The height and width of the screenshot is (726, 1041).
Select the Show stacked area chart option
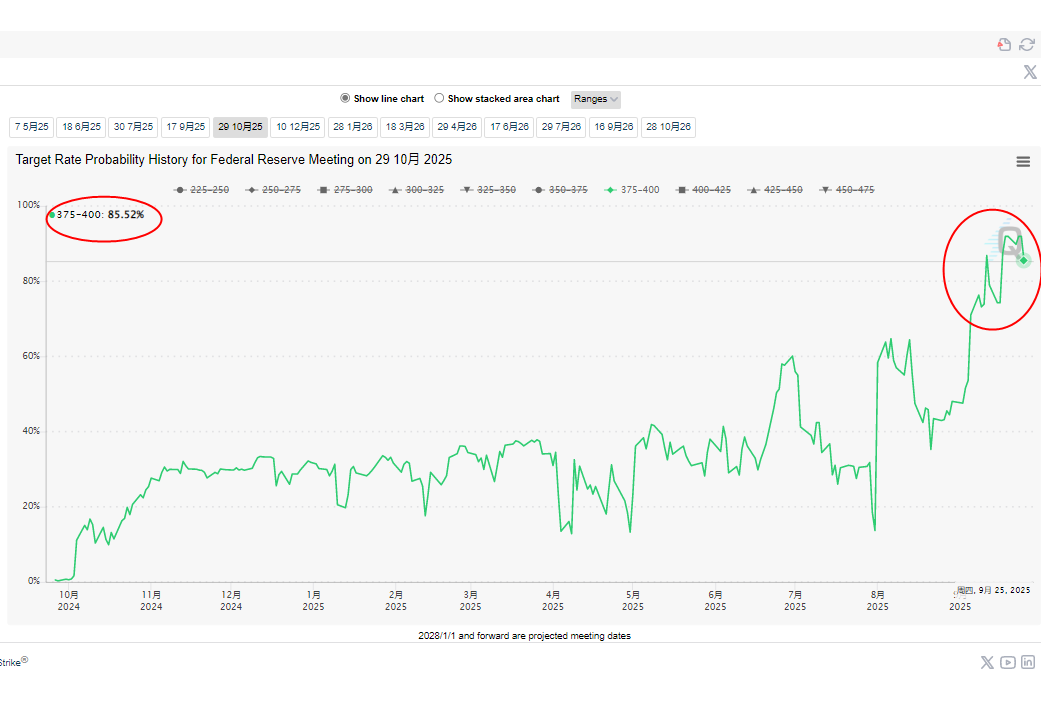(439, 98)
